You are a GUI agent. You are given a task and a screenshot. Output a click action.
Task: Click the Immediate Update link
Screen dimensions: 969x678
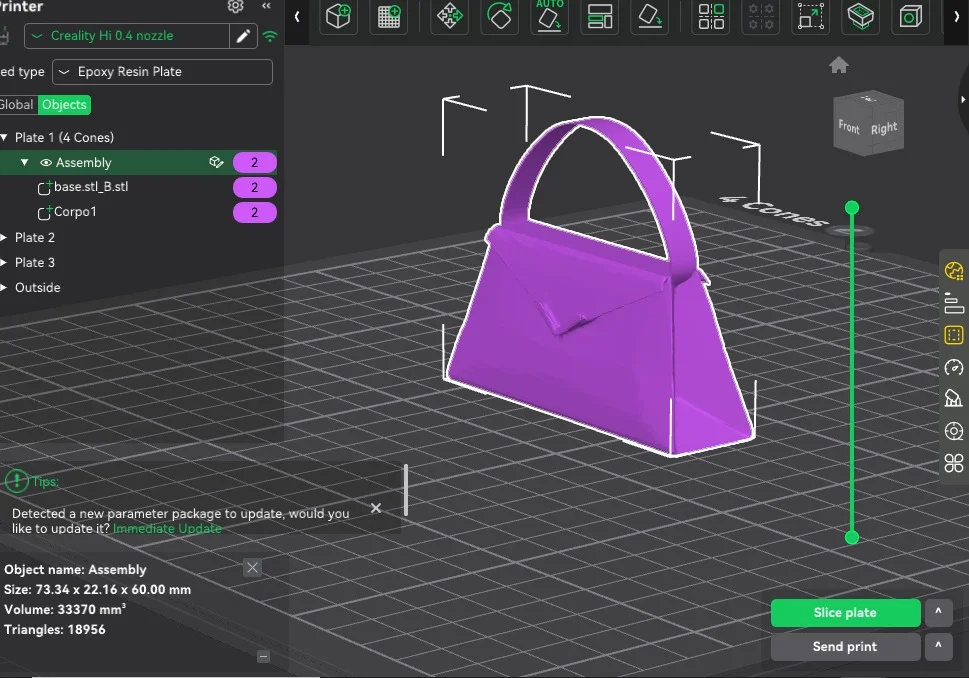click(167, 528)
